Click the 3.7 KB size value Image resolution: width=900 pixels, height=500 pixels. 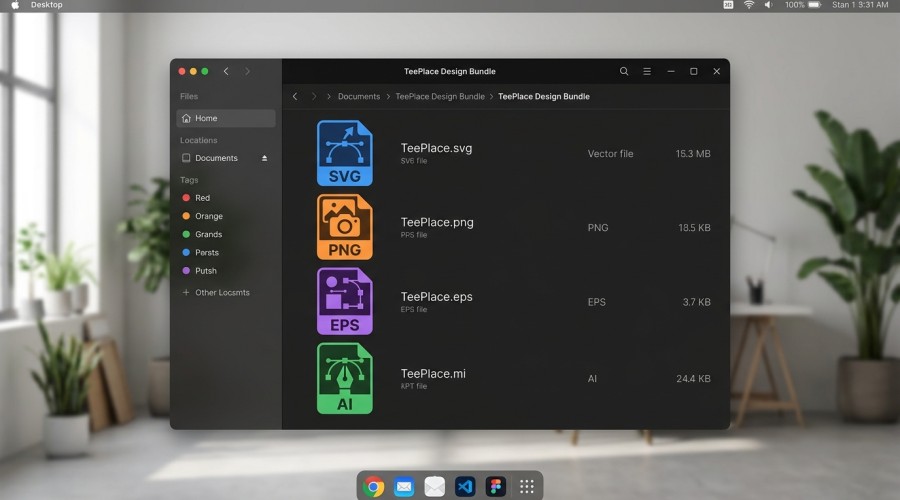tap(696, 302)
